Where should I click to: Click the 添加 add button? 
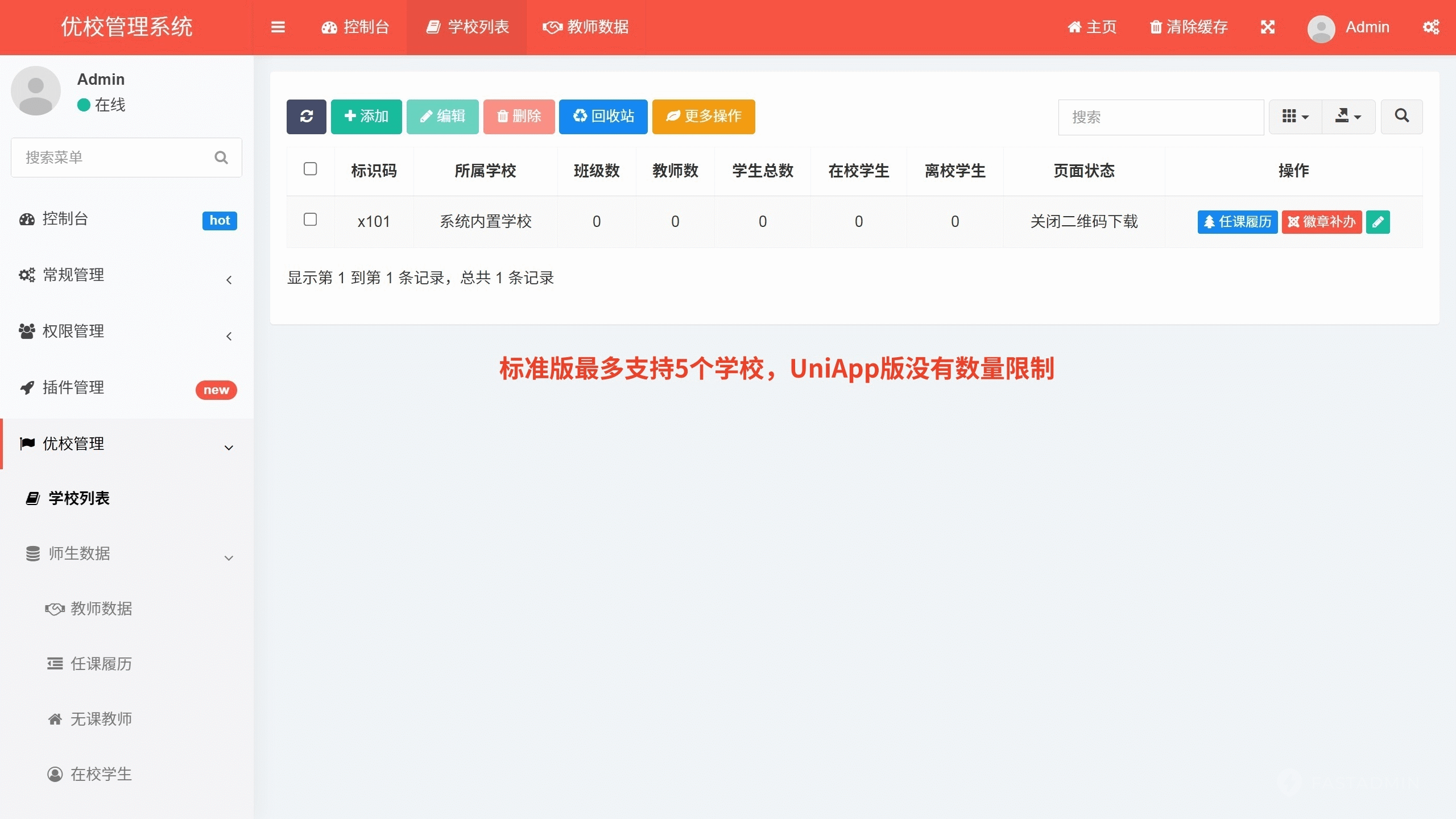366,117
